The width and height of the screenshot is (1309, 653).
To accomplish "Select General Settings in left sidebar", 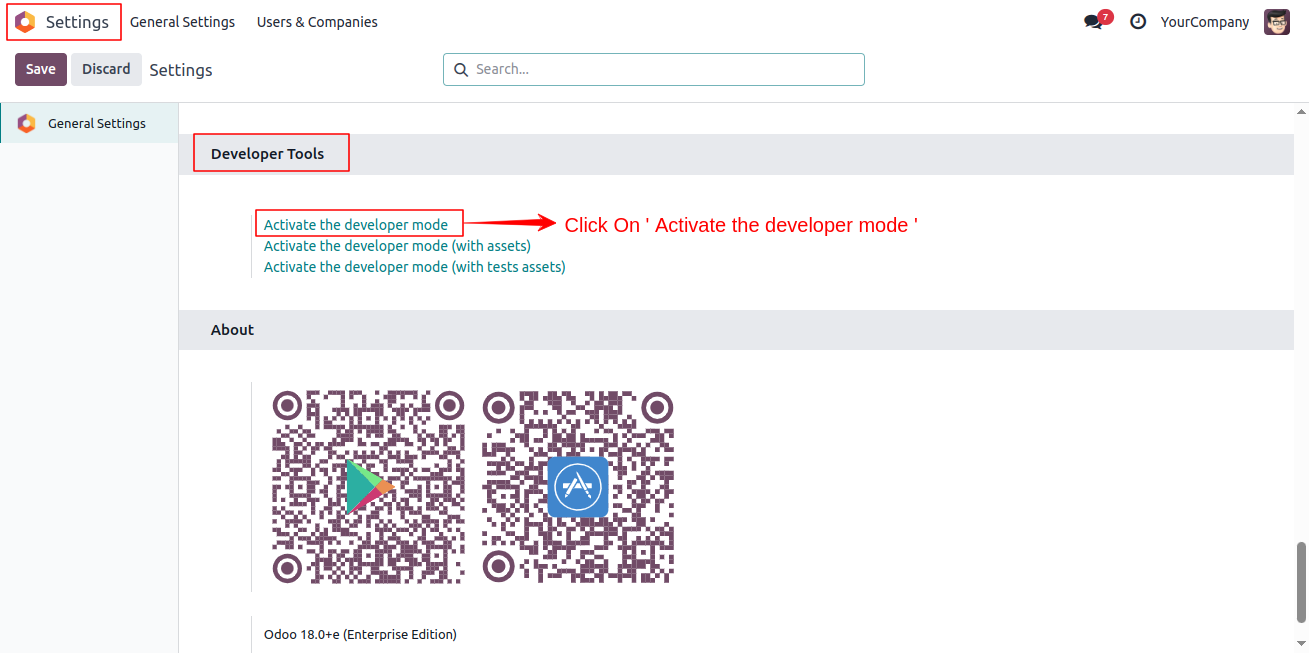I will click(x=89, y=123).
